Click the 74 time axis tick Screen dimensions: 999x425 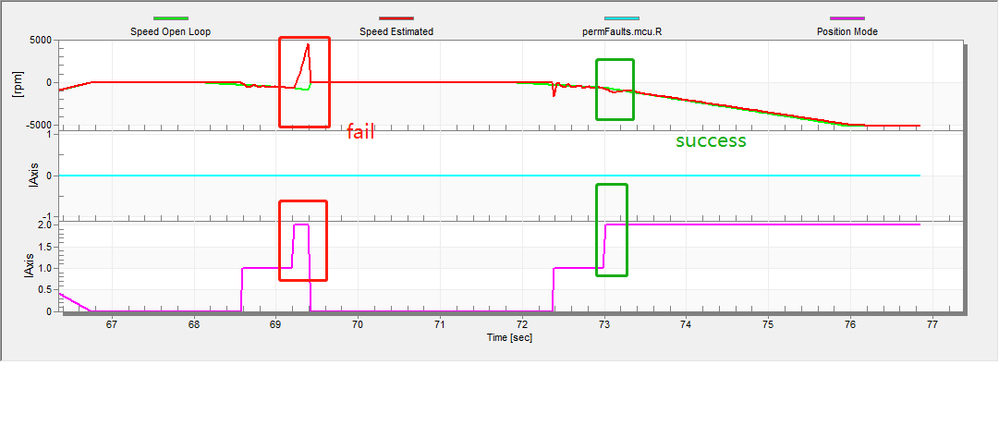686,325
